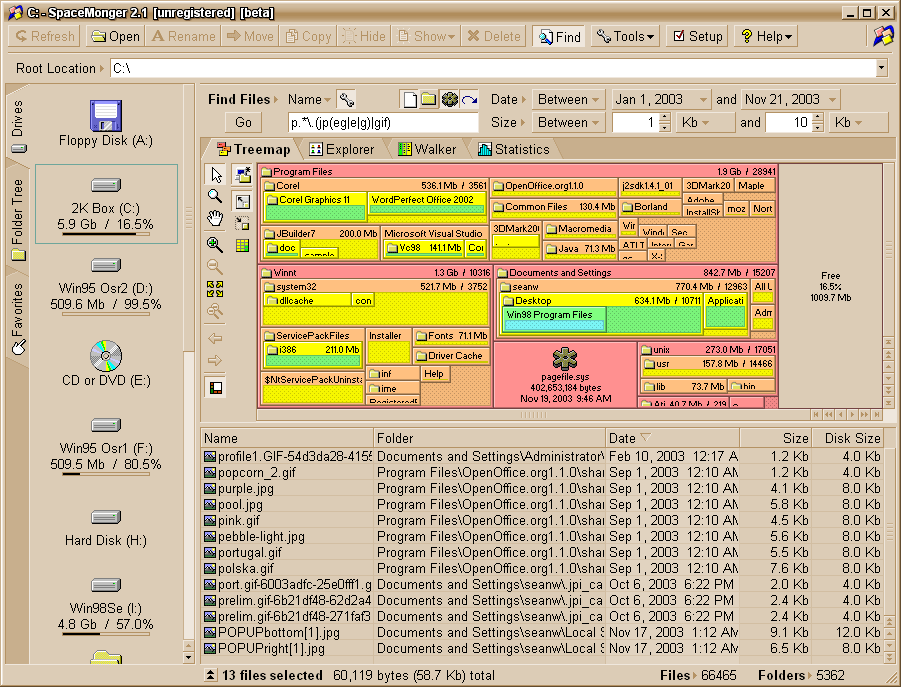The image size is (901, 687).
Task: Select the Win95 Osr2 (D:) drive
Action: click(106, 285)
